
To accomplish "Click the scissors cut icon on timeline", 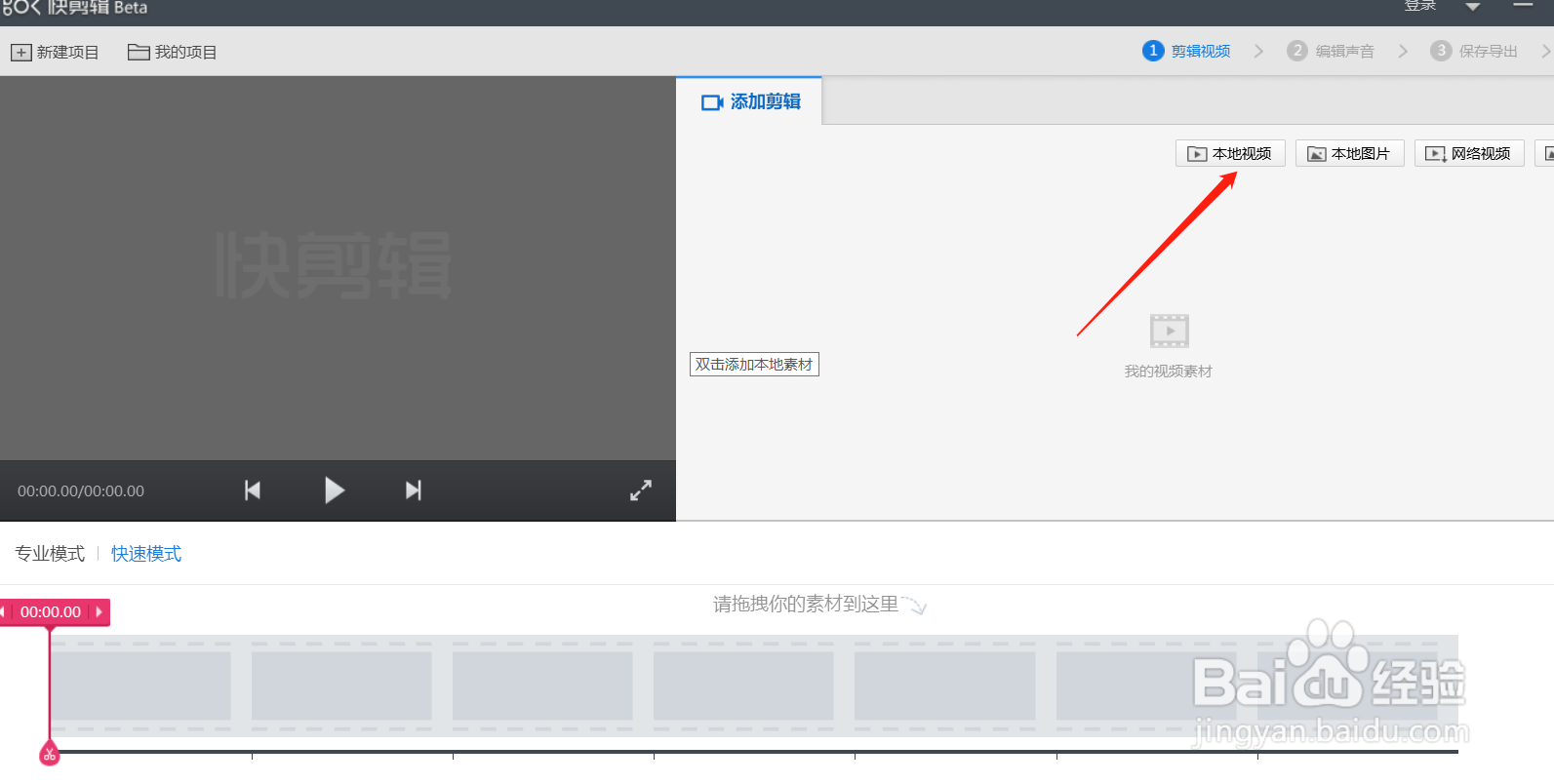I will tap(50, 754).
